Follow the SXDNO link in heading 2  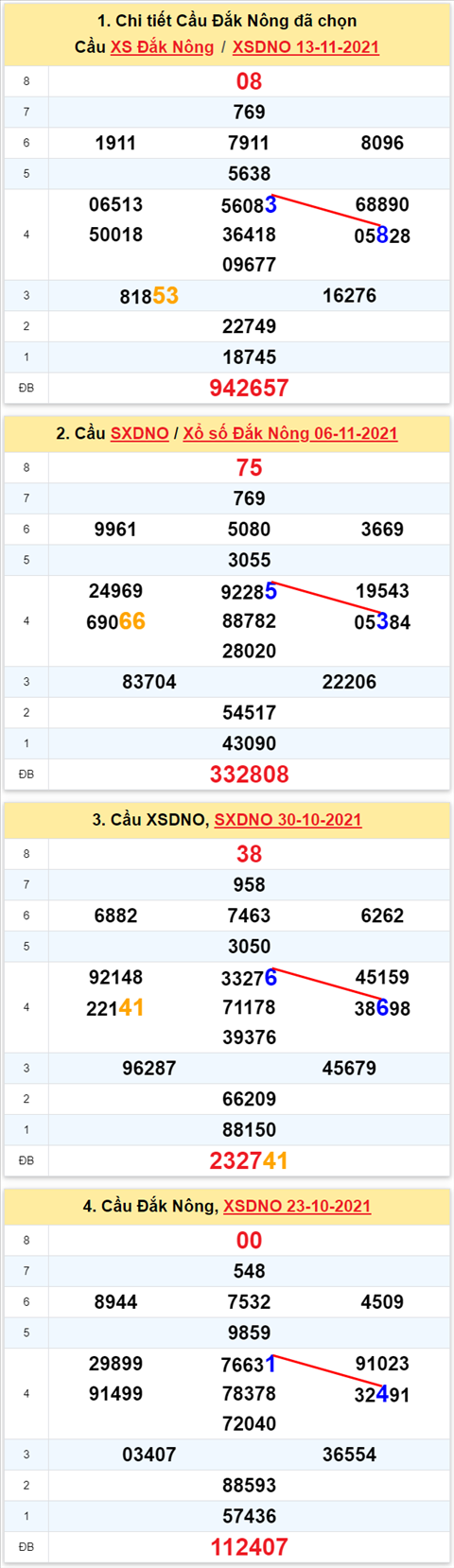[x=139, y=433]
